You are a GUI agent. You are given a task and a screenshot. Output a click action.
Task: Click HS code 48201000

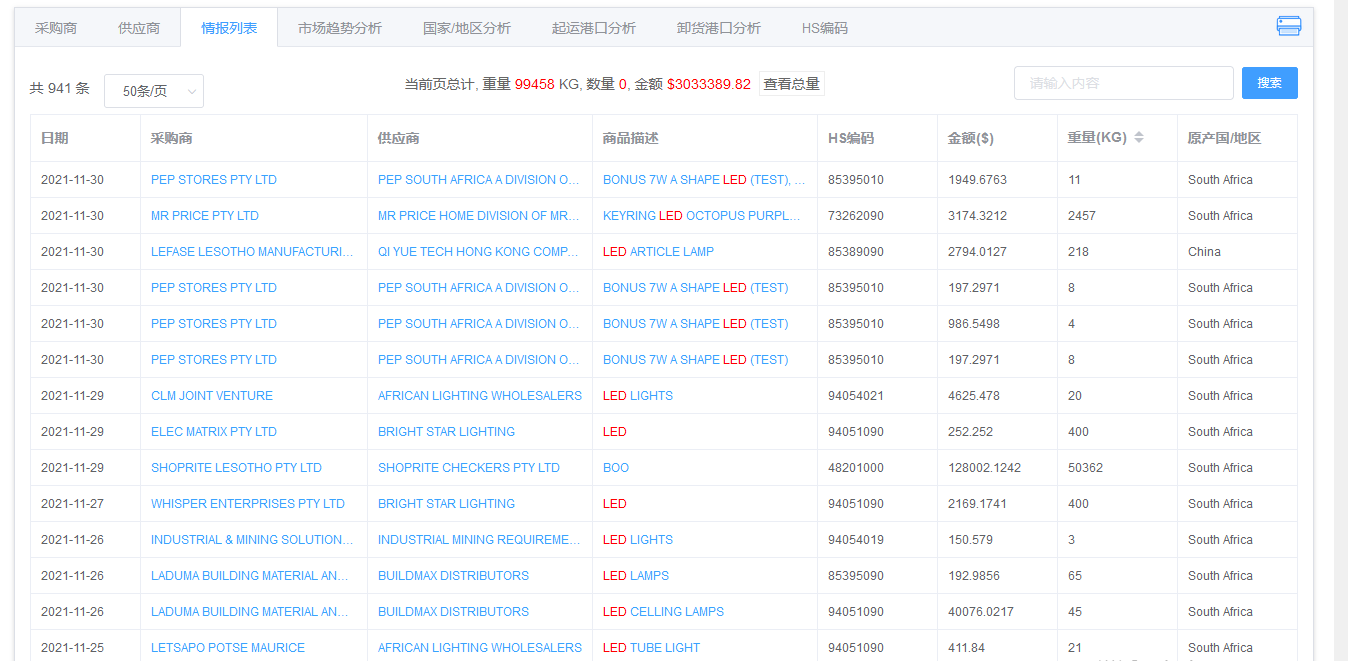click(x=856, y=468)
